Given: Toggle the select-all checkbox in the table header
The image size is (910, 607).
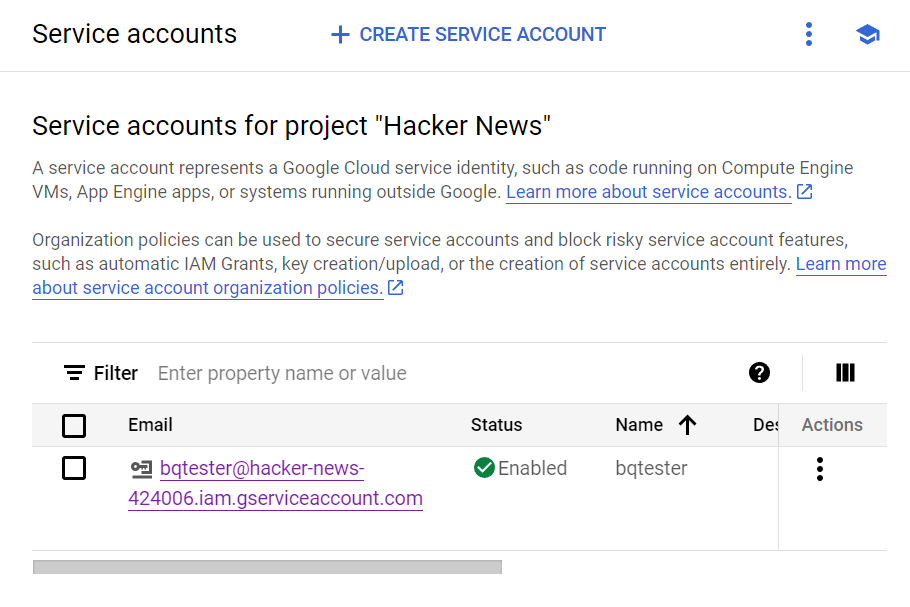Looking at the screenshot, I should [73, 425].
